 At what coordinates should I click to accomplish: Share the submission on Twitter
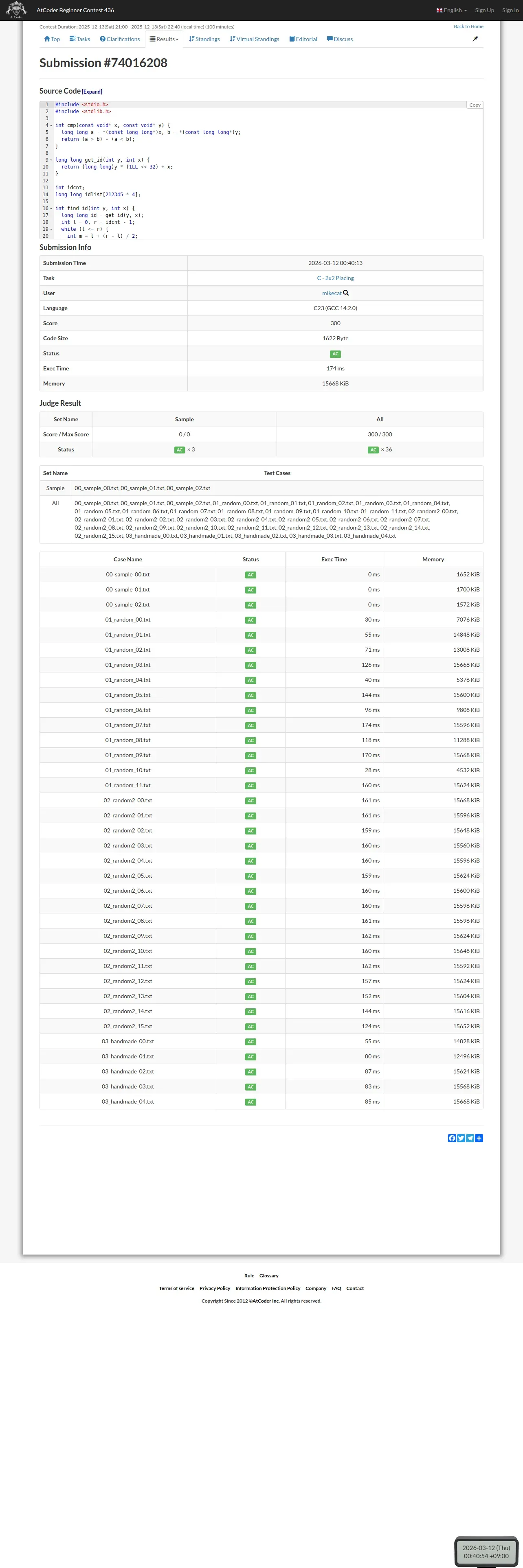461,1138
